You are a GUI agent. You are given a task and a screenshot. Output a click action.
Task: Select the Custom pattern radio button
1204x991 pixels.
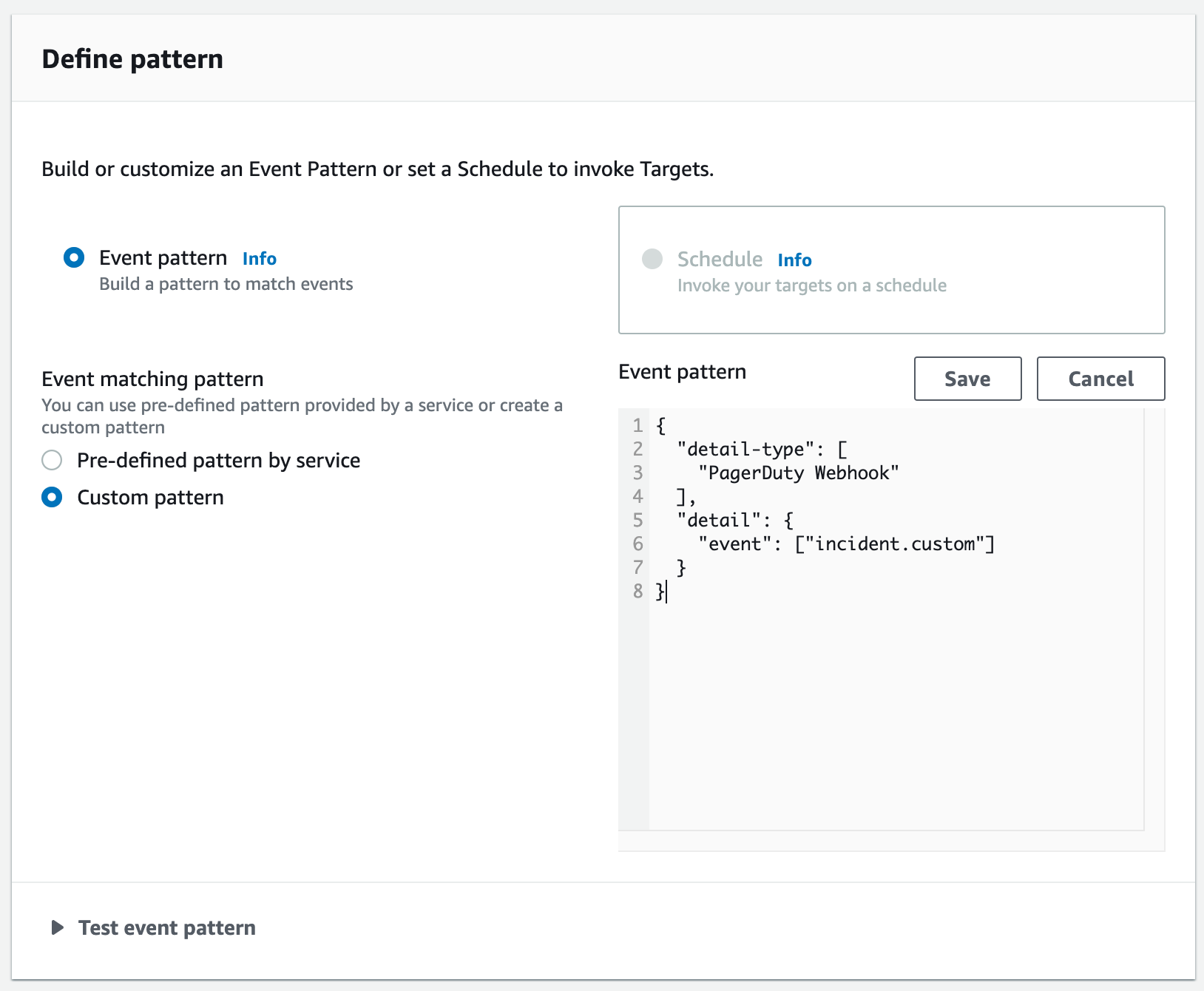[52, 497]
